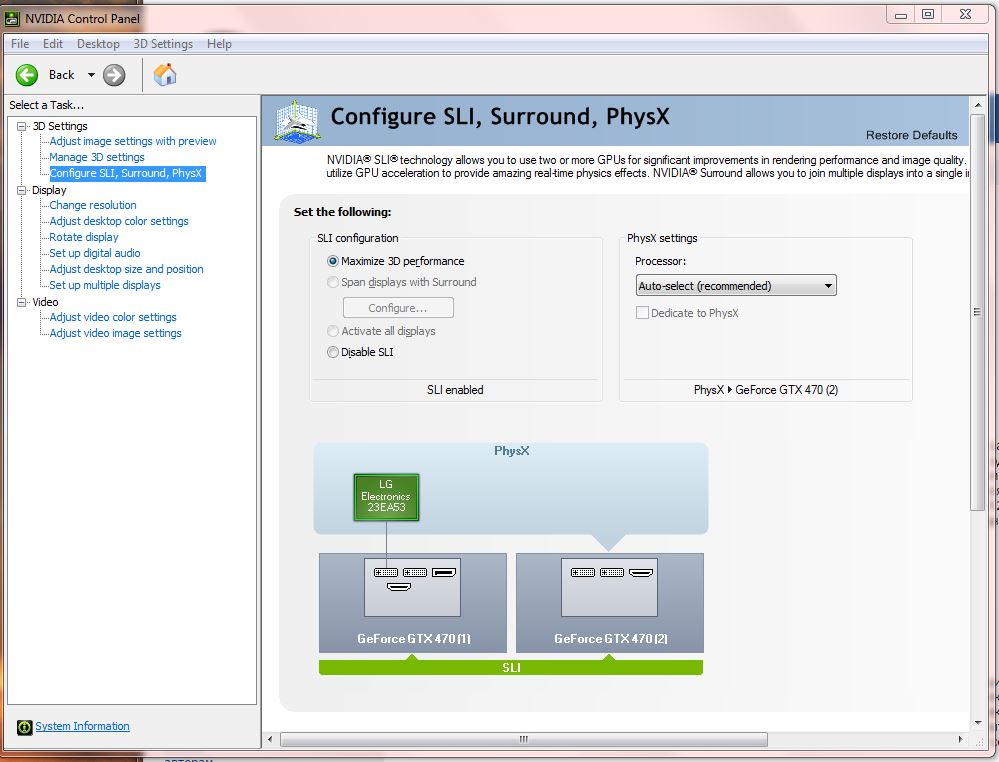Click the PhysX label in diagram
The image size is (999, 762).
[x=512, y=451]
